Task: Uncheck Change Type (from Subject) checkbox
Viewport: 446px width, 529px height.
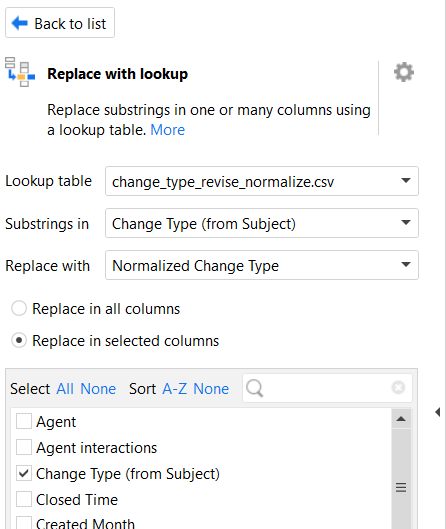Action: [24, 473]
